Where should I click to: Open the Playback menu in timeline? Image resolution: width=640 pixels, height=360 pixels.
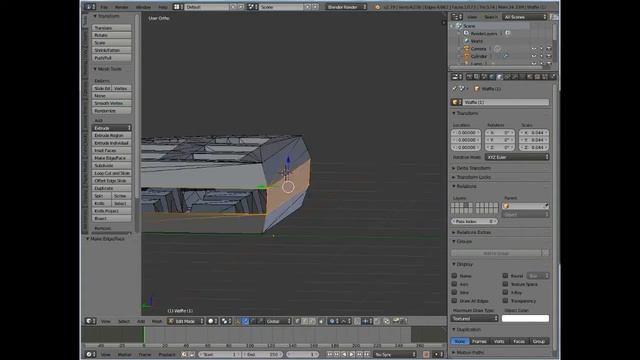click(x=167, y=354)
